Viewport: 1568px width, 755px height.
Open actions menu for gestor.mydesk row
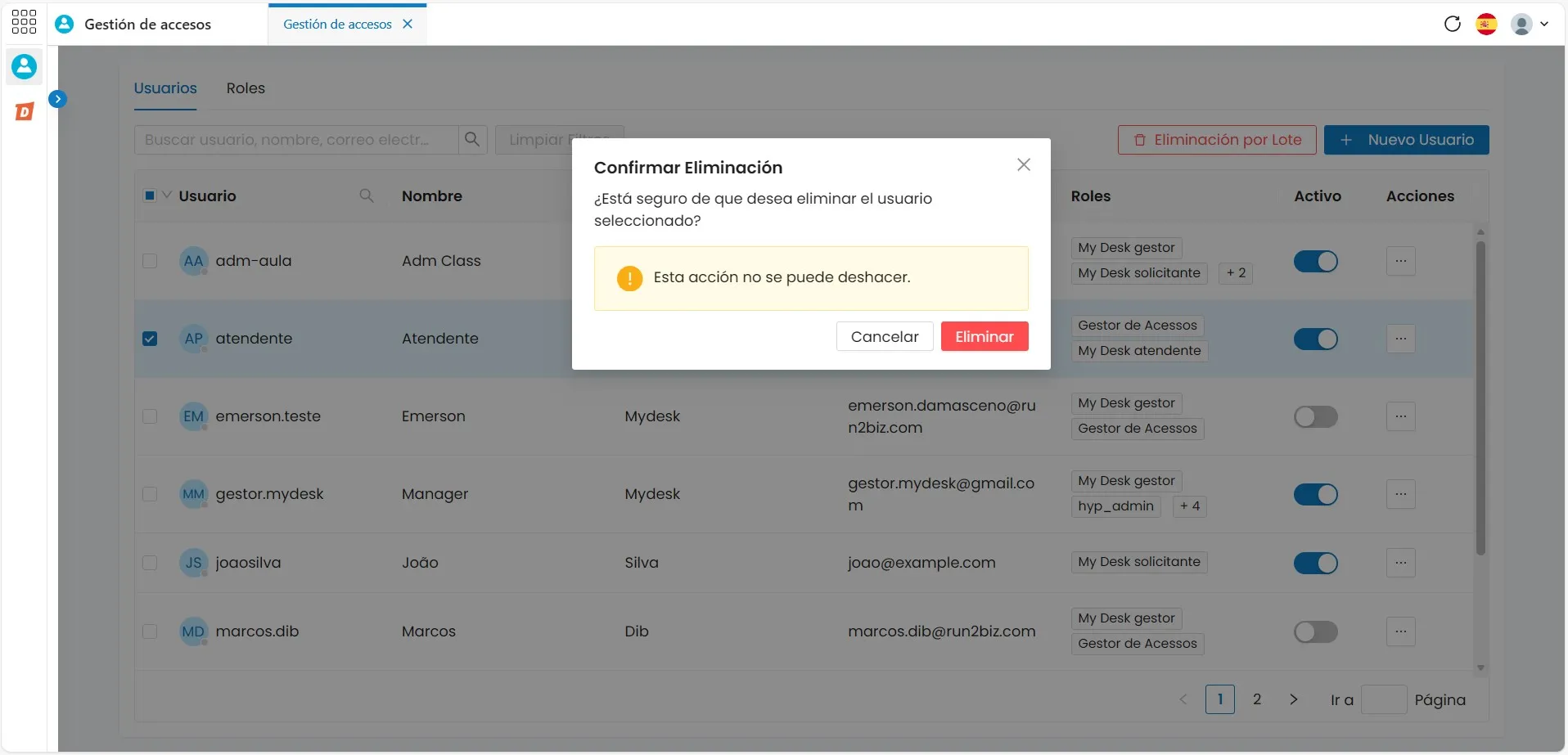(1400, 494)
